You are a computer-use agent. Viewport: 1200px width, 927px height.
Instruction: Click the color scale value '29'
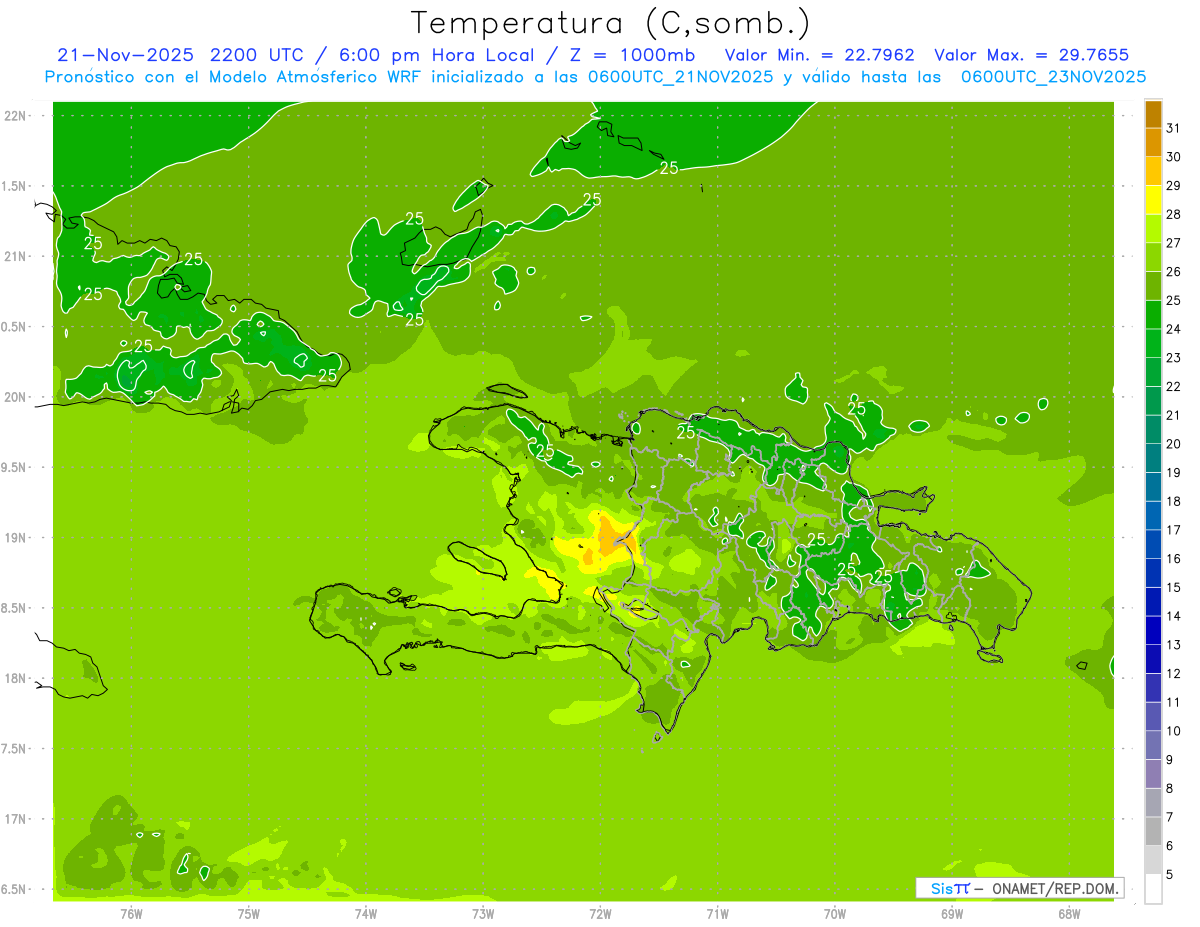tap(1174, 185)
